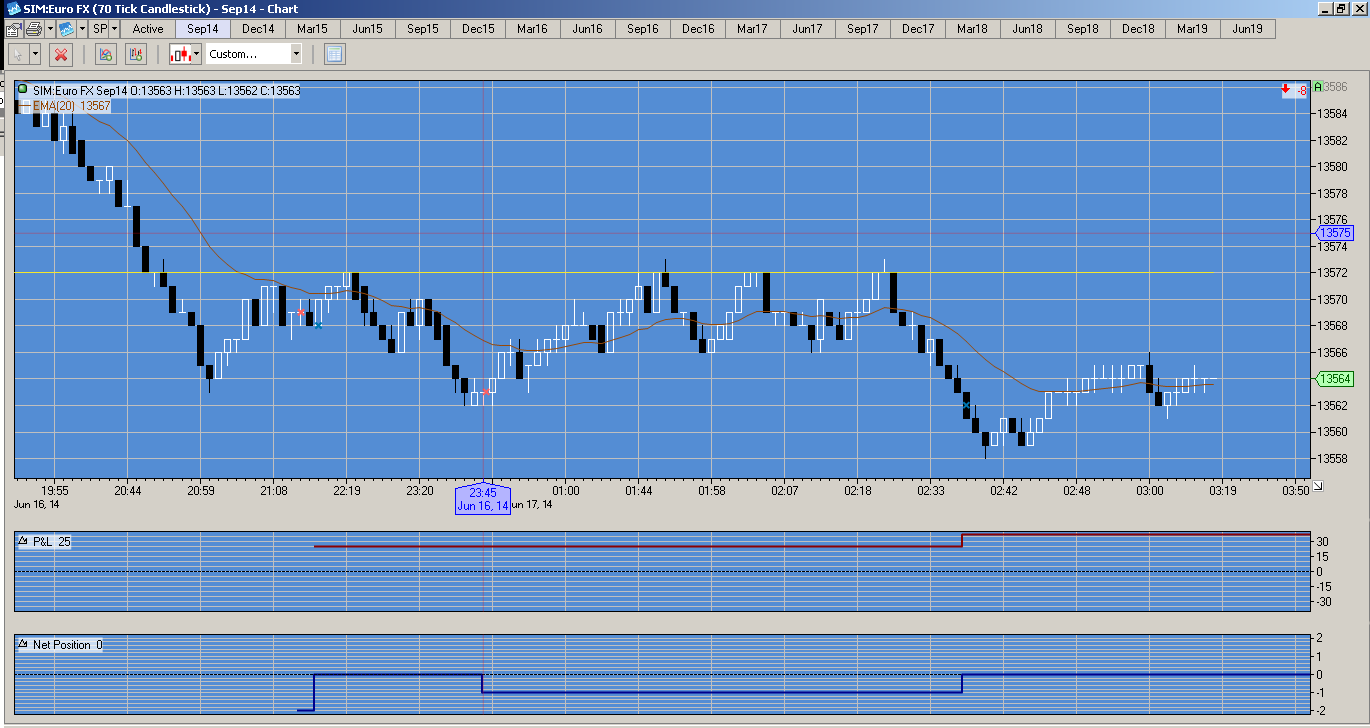Image resolution: width=1370 pixels, height=728 pixels.
Task: Choose the Dec17 contract tab
Action: pyautogui.click(x=918, y=29)
